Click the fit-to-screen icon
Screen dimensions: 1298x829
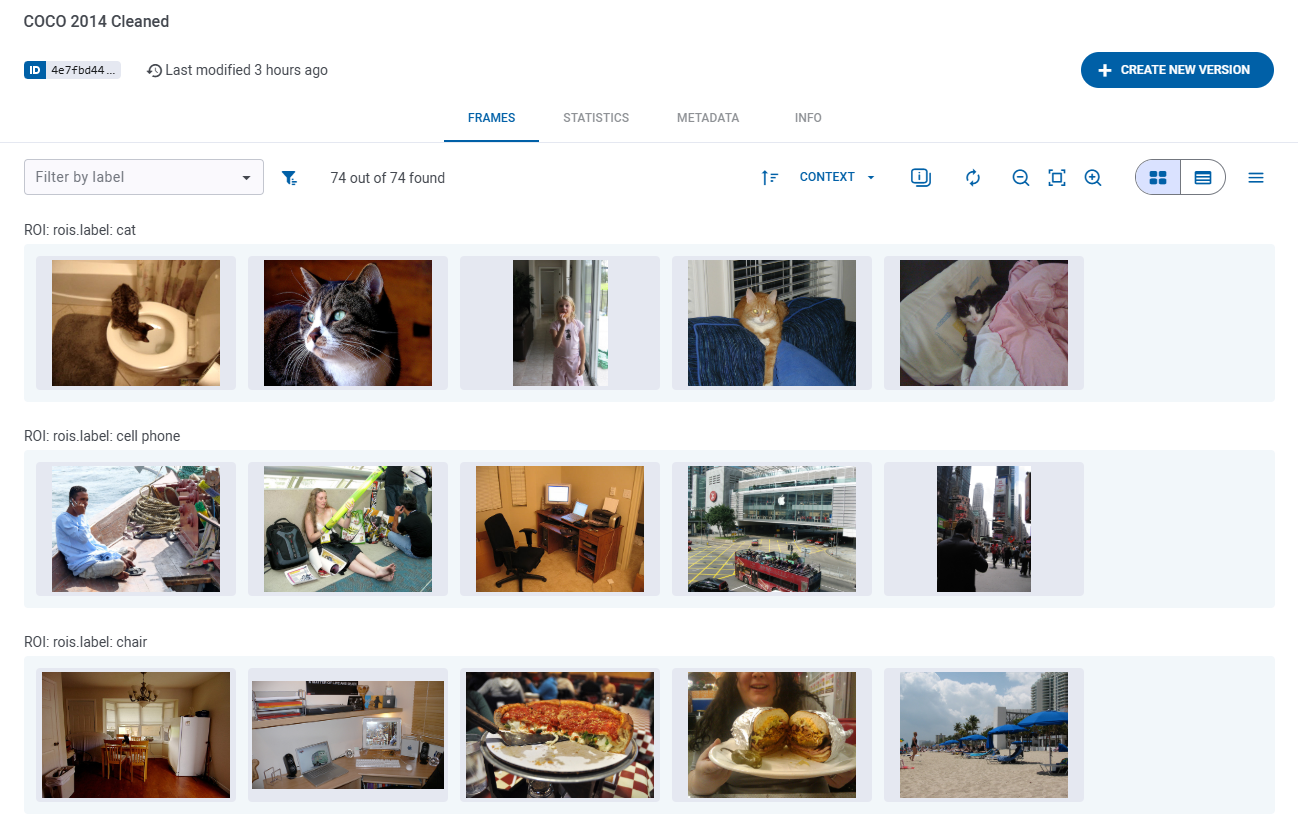point(1057,177)
